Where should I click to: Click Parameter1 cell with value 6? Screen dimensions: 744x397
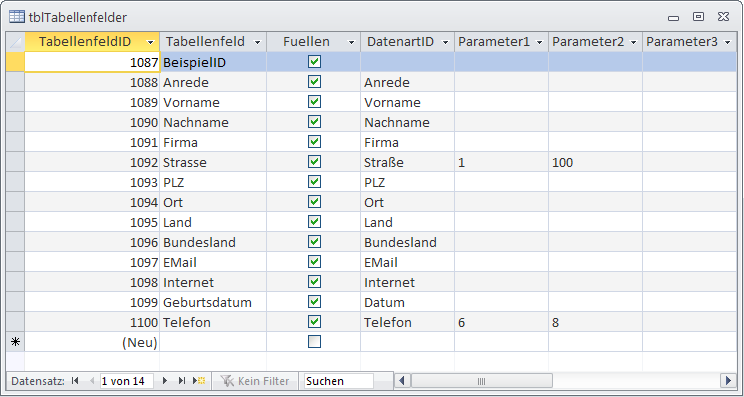(x=502, y=322)
